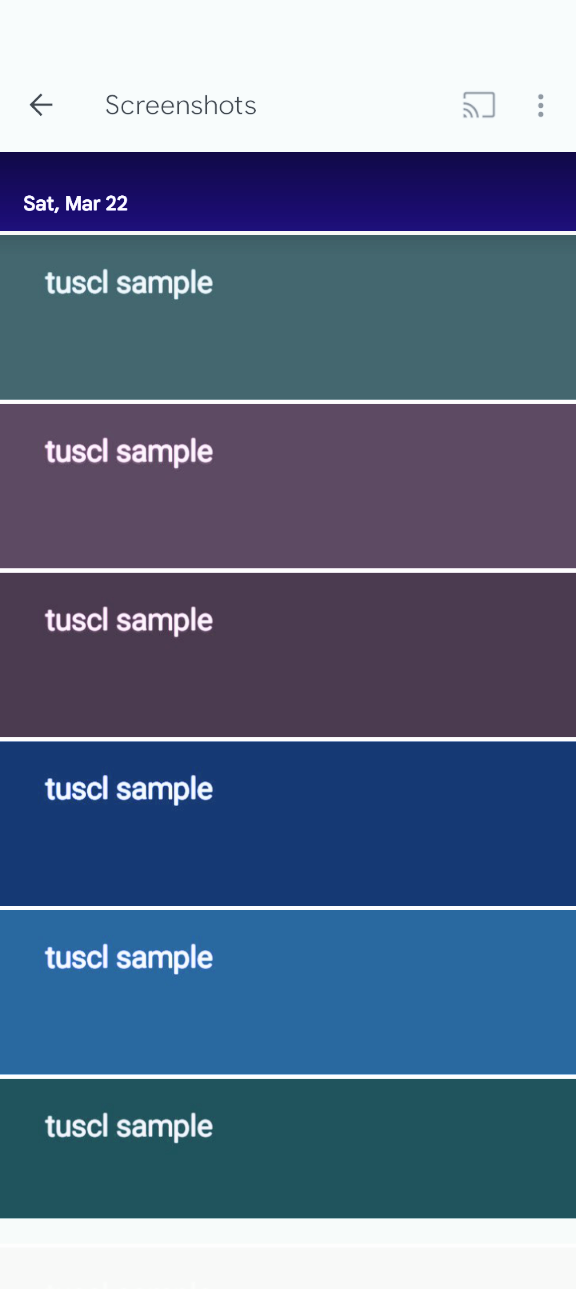The image size is (576, 1289).
Task: Open the dark teal bottom screenshot
Action: [288, 1148]
